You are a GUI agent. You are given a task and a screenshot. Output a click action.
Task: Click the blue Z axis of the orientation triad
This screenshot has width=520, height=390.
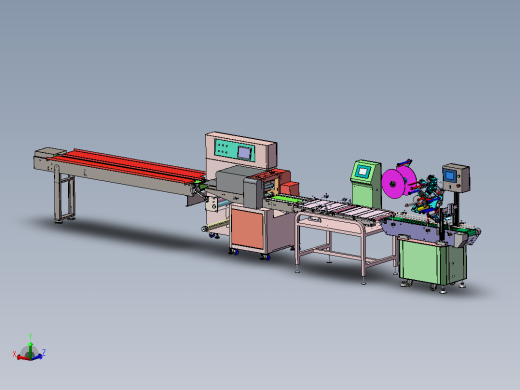(37, 357)
